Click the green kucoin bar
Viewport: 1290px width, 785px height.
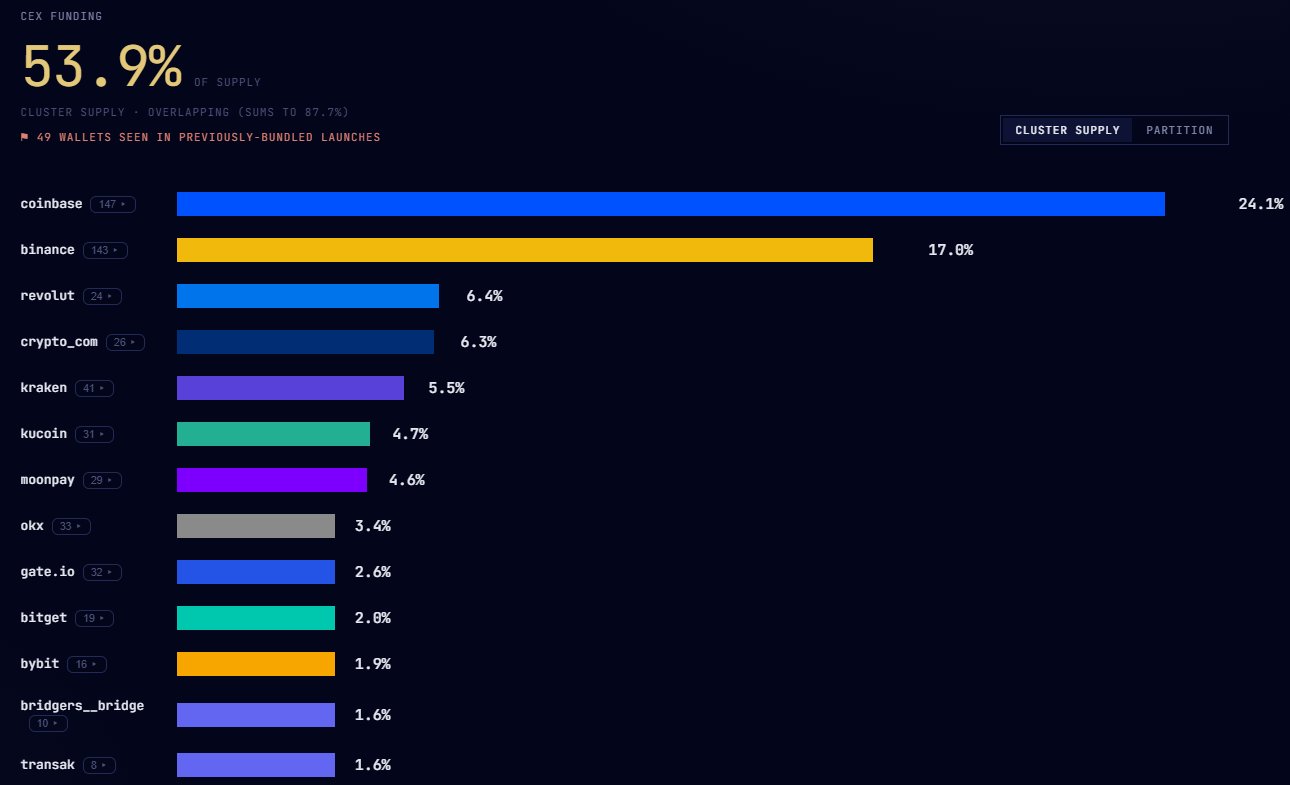273,434
